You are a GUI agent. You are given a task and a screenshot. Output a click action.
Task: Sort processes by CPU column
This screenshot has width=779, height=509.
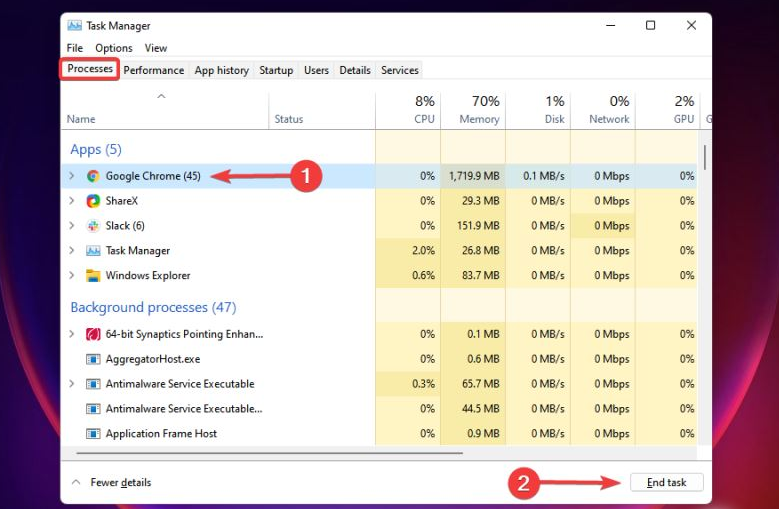point(408,111)
